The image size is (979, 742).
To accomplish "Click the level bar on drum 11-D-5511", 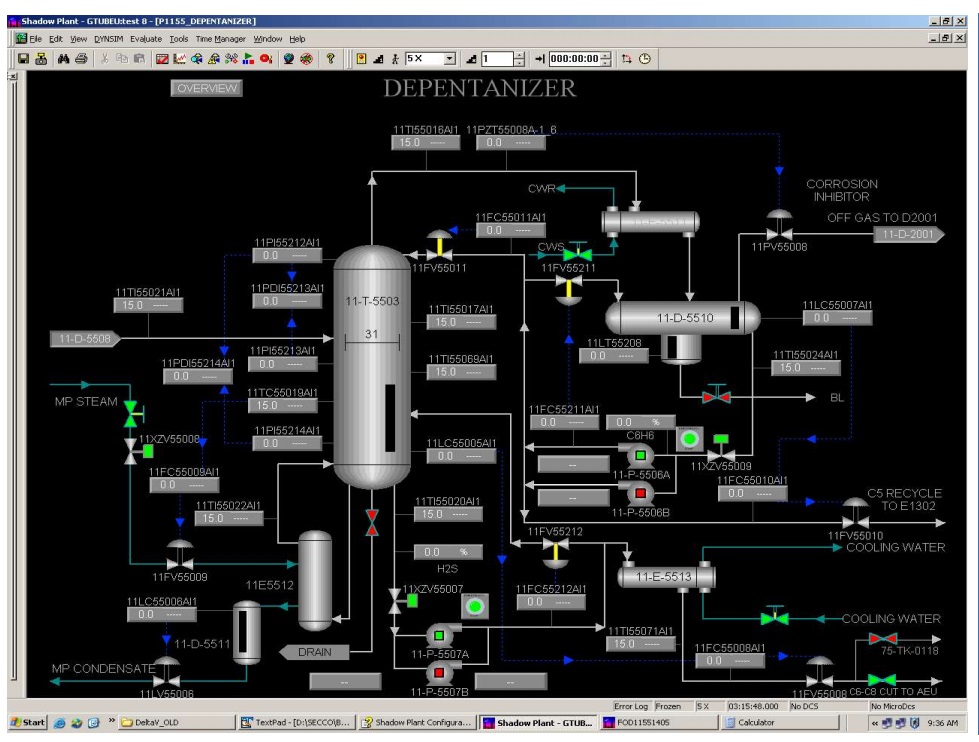I will coord(242,631).
